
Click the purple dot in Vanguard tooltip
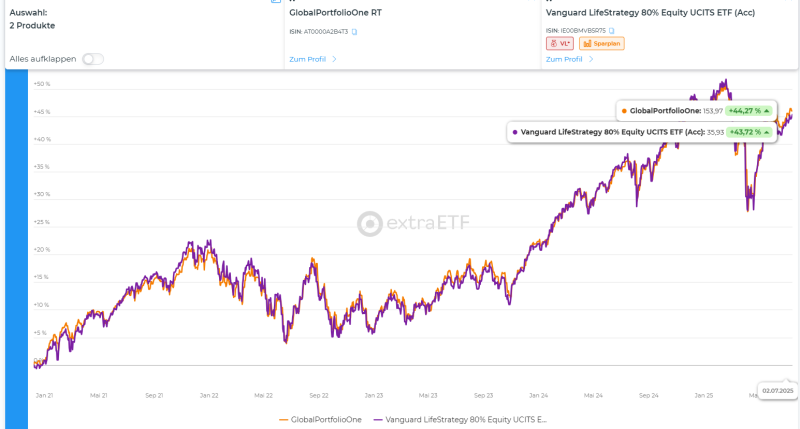pos(515,132)
